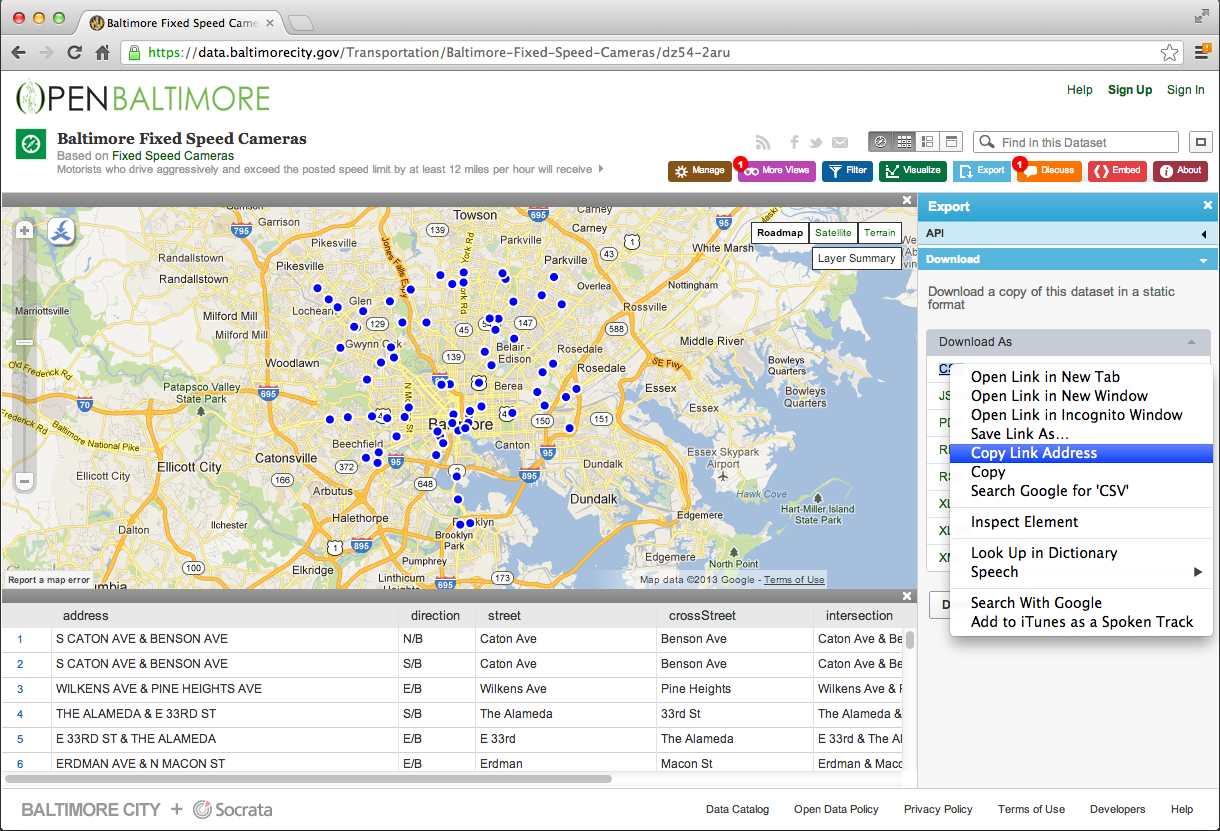Image resolution: width=1220 pixels, height=831 pixels.
Task: Choose Open Link in Incognito Window
Action: point(1081,415)
